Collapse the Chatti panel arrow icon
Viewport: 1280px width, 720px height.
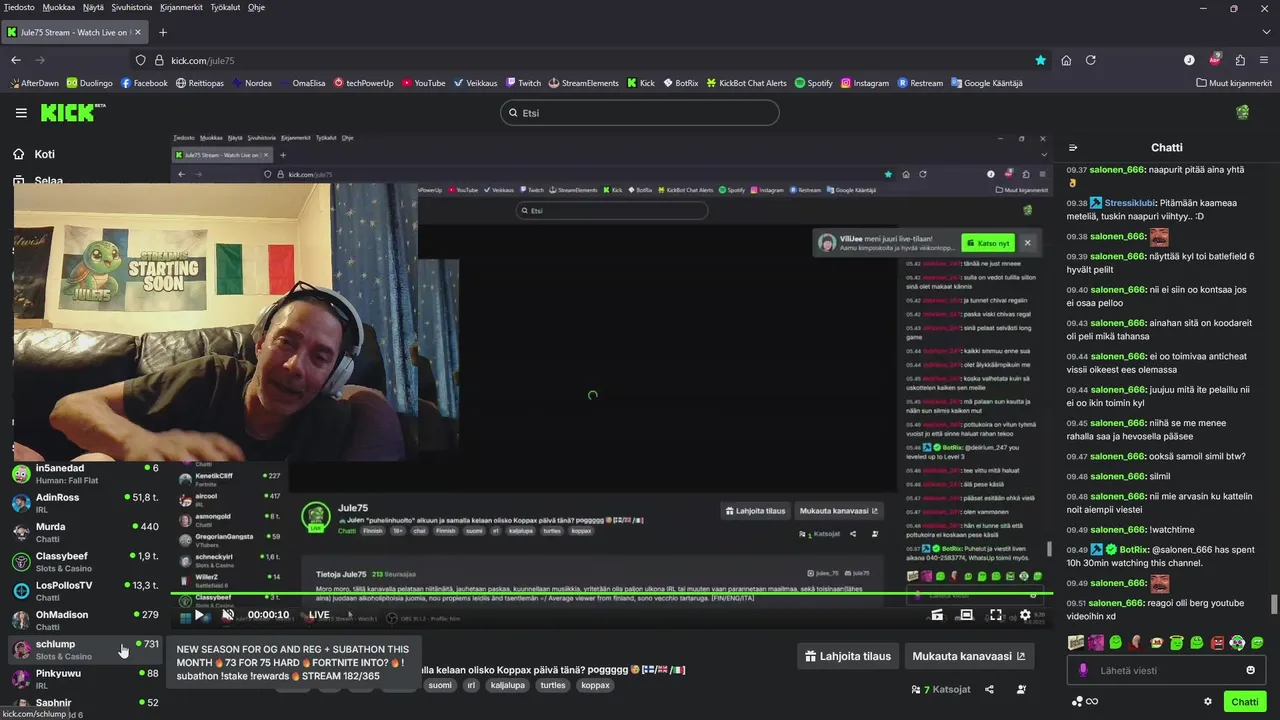pyautogui.click(x=1073, y=148)
